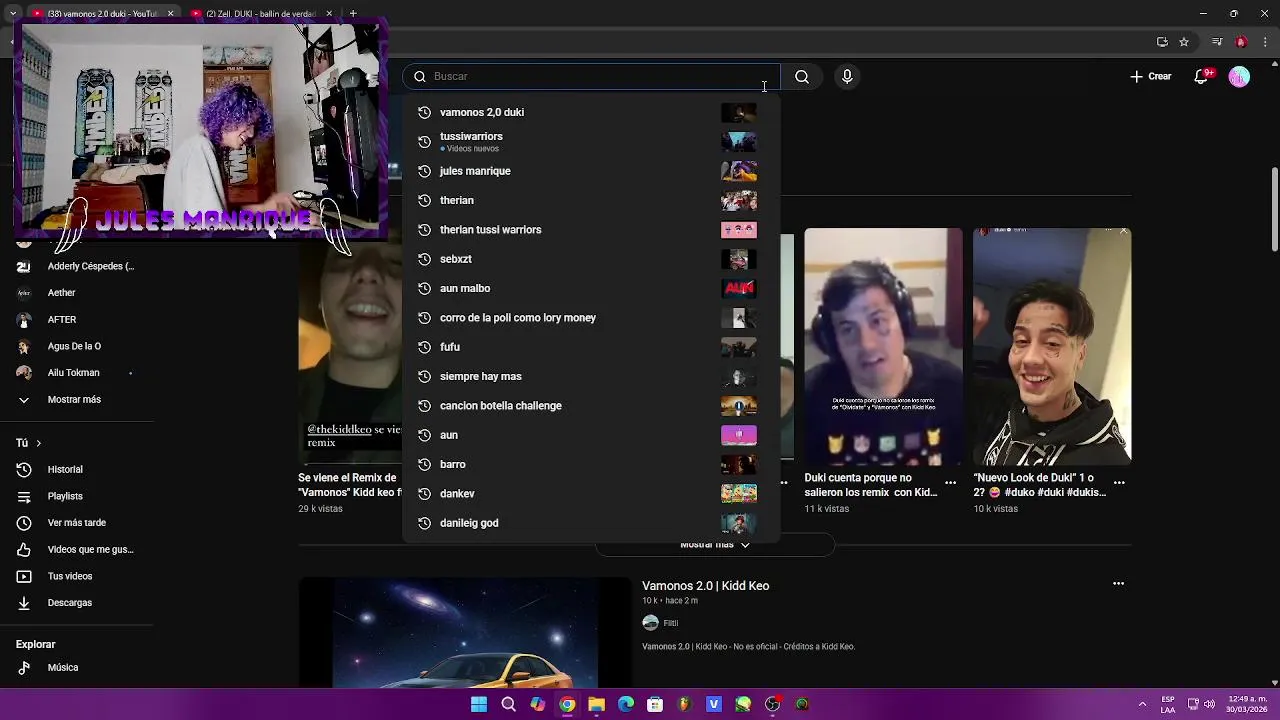1280x720 pixels.
Task: Open the Chrome three-dot menu
Action: (x=1265, y=42)
